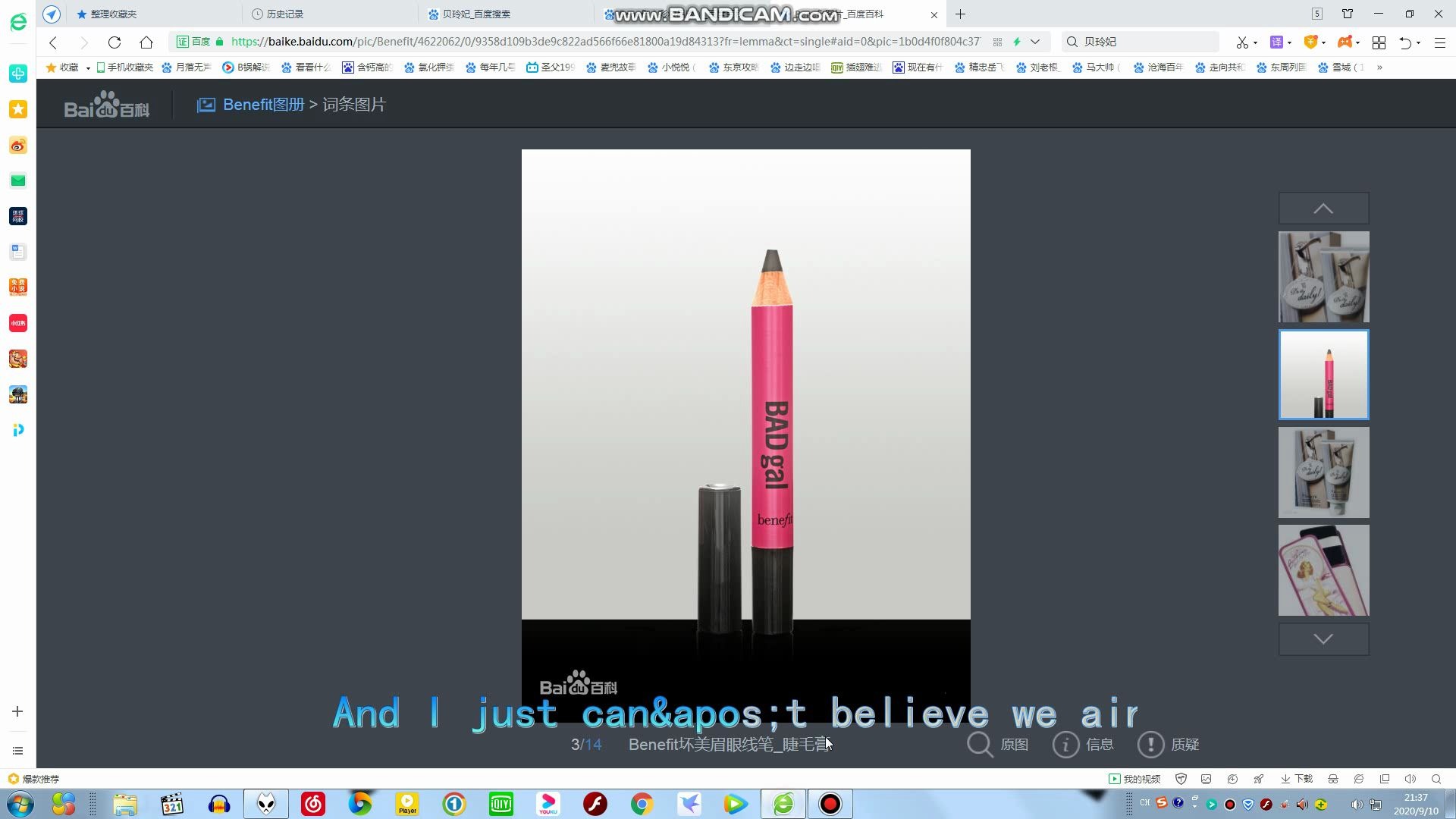Open the sidebar list menu icon
Viewport: 1456px width, 819px height.
pos(17,751)
